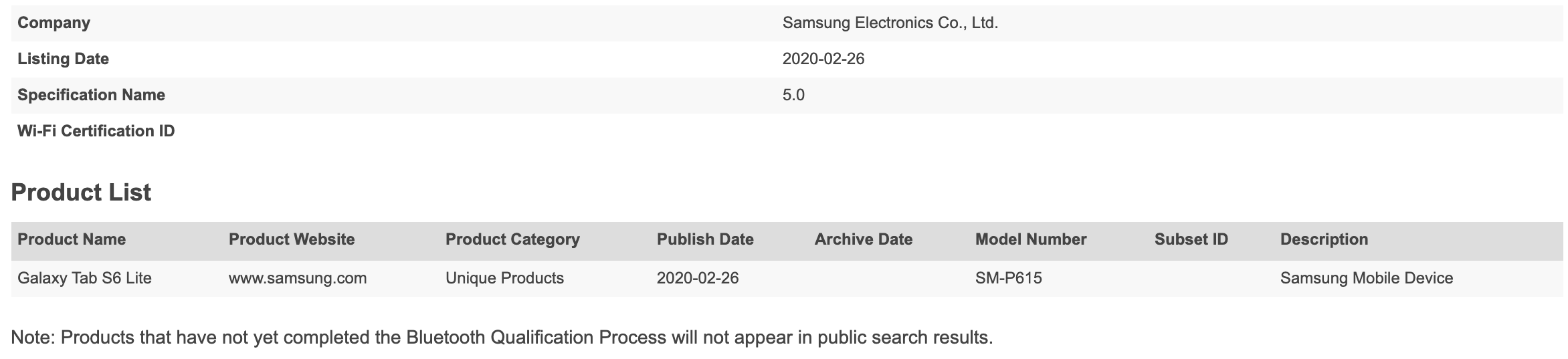Click the Product Name column header
Screen dimensions: 1568x359
click(72, 239)
